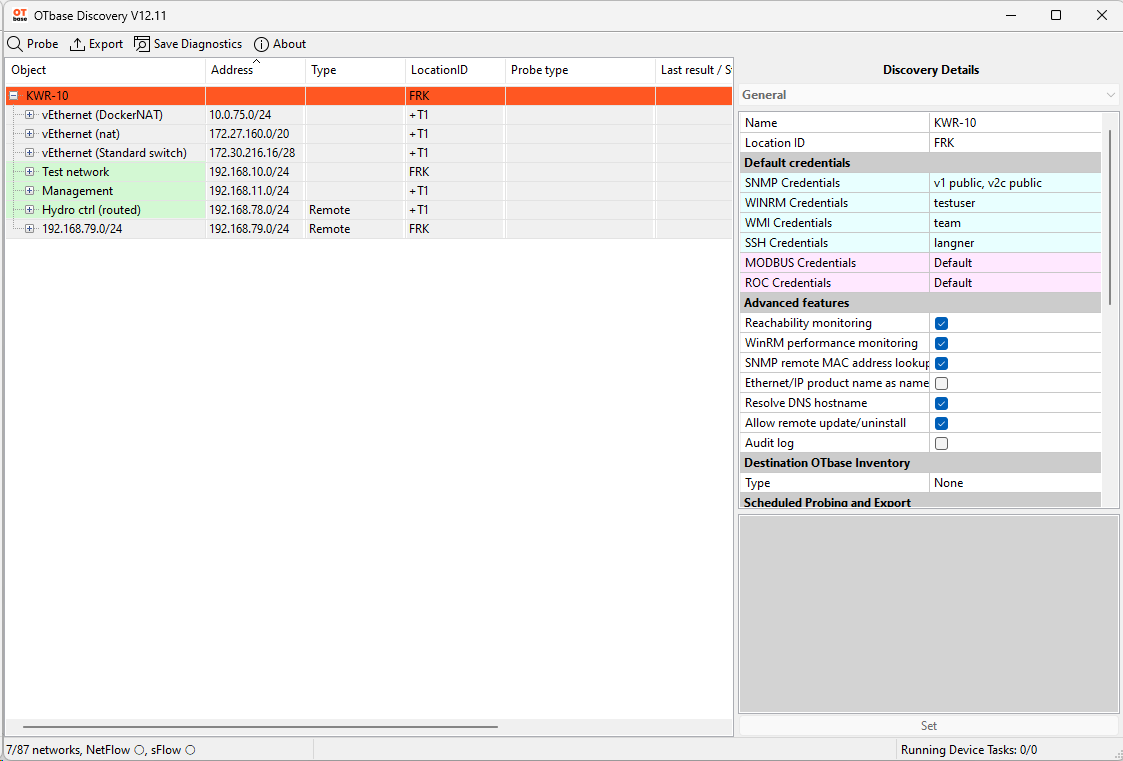Select address cell 172.27.160.0/20
This screenshot has width=1123, height=761.
point(256,134)
